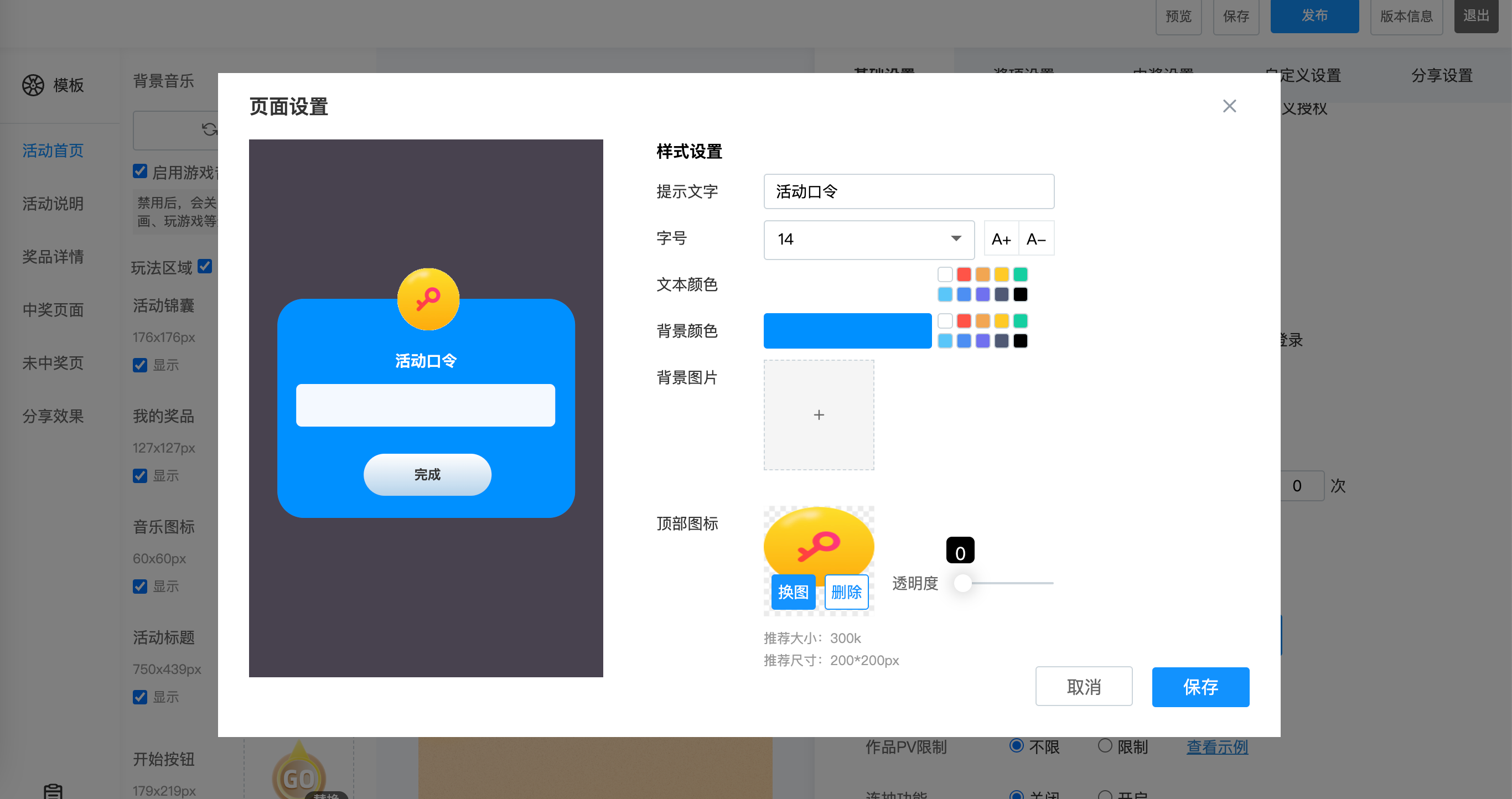1512x799 pixels.
Task: Pick black swatch for 背景颜色
Action: pos(1020,341)
